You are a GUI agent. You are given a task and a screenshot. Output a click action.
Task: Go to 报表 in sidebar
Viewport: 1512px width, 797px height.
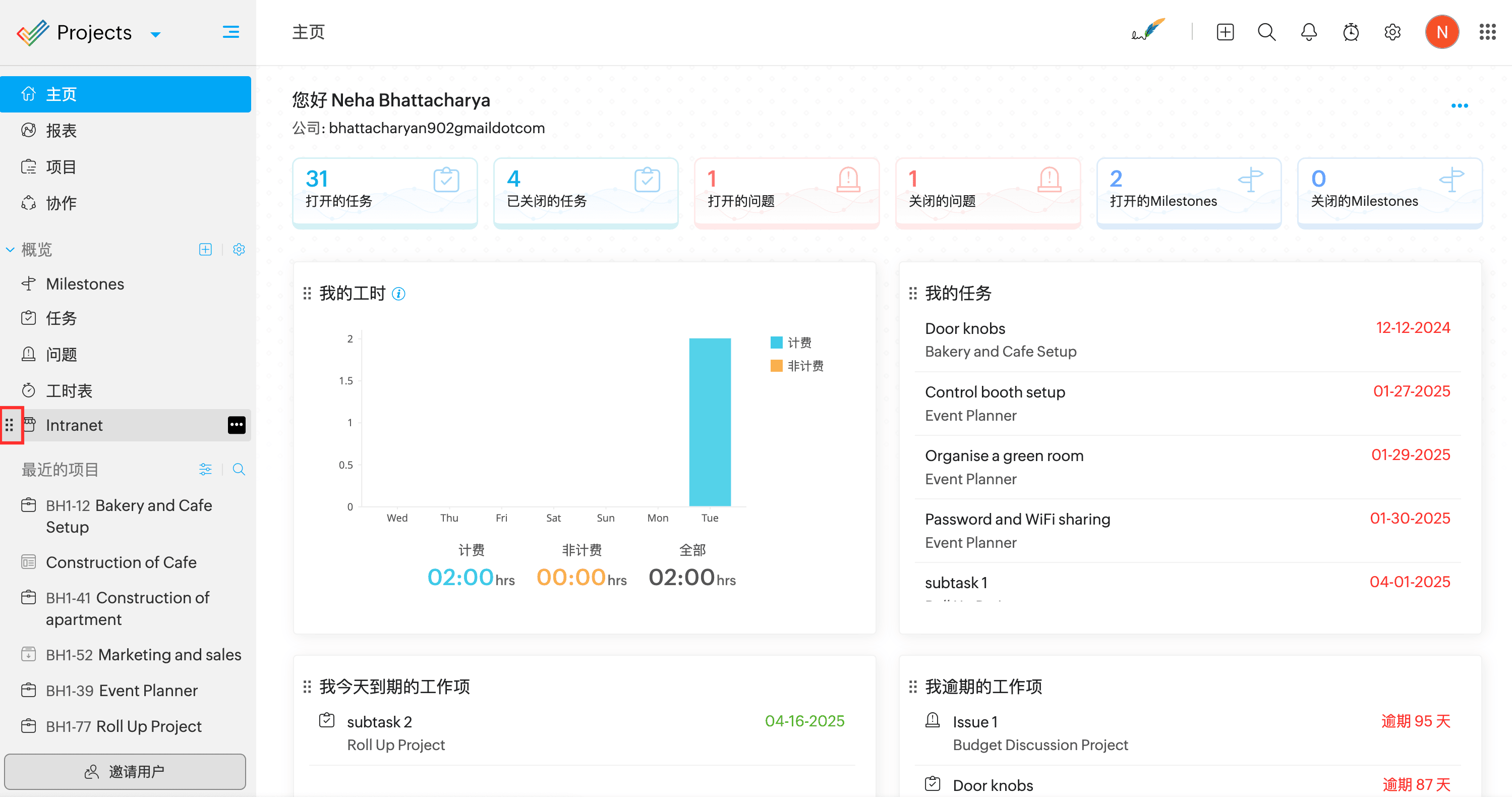tap(61, 130)
